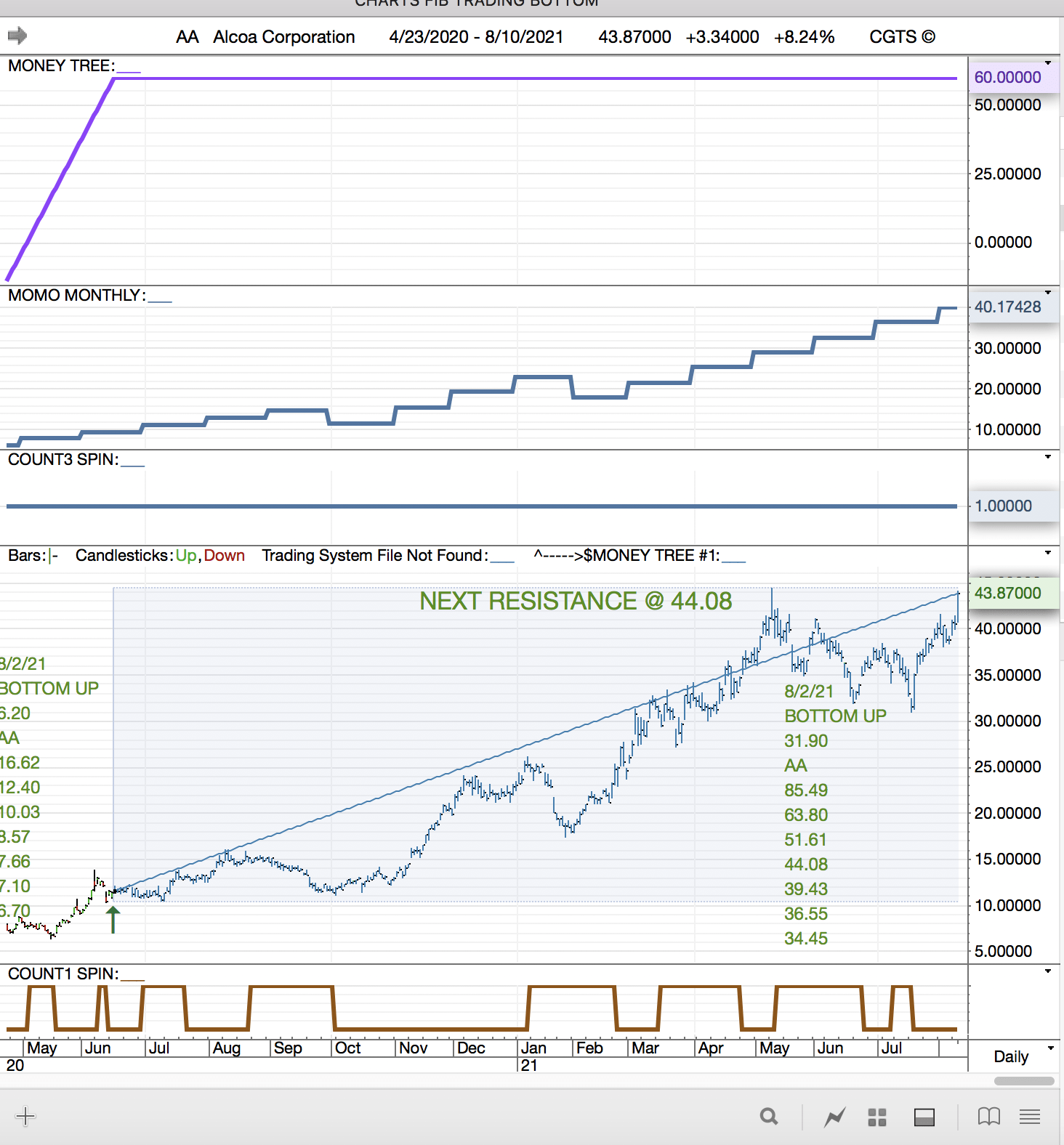Click the four-square grid icon
Image resolution: width=1064 pixels, height=1145 pixels.
click(x=877, y=1117)
